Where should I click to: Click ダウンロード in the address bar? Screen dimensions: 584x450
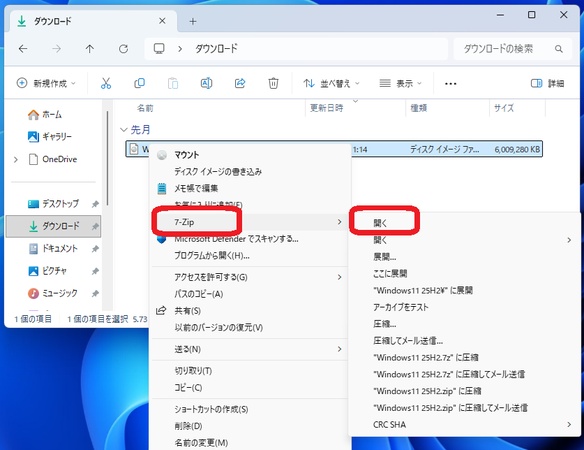(x=216, y=49)
